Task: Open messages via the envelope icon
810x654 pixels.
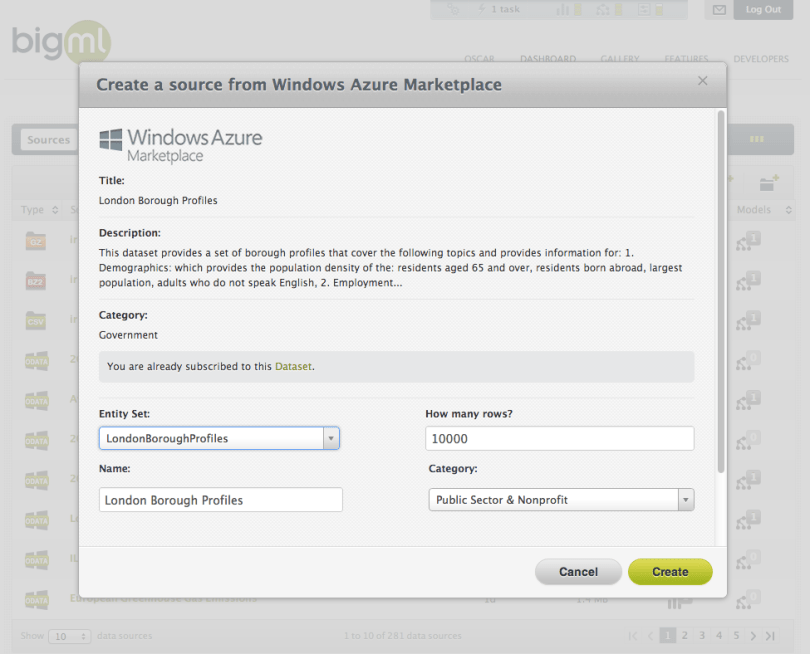Action: [718, 10]
